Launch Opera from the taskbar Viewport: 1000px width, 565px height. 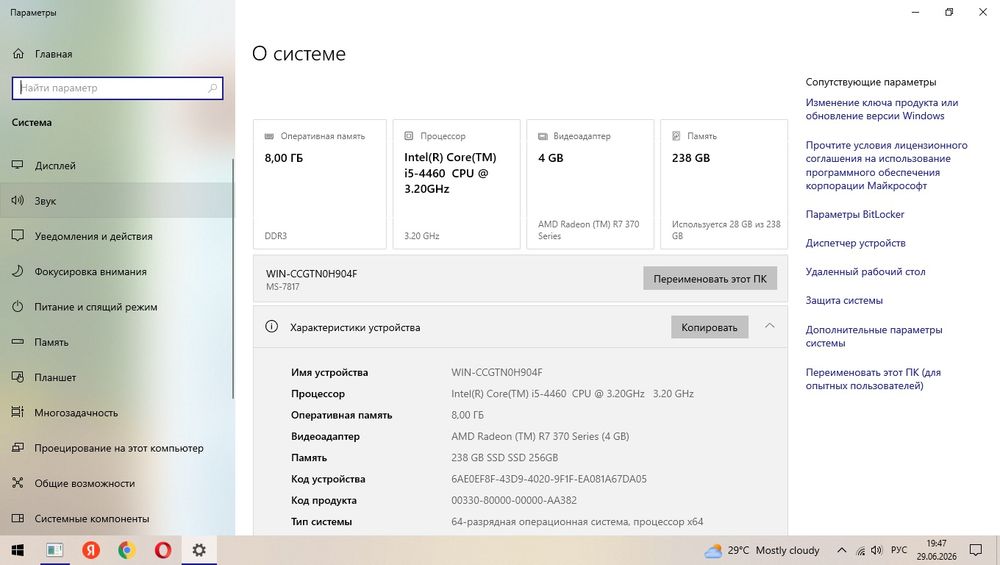coord(163,550)
